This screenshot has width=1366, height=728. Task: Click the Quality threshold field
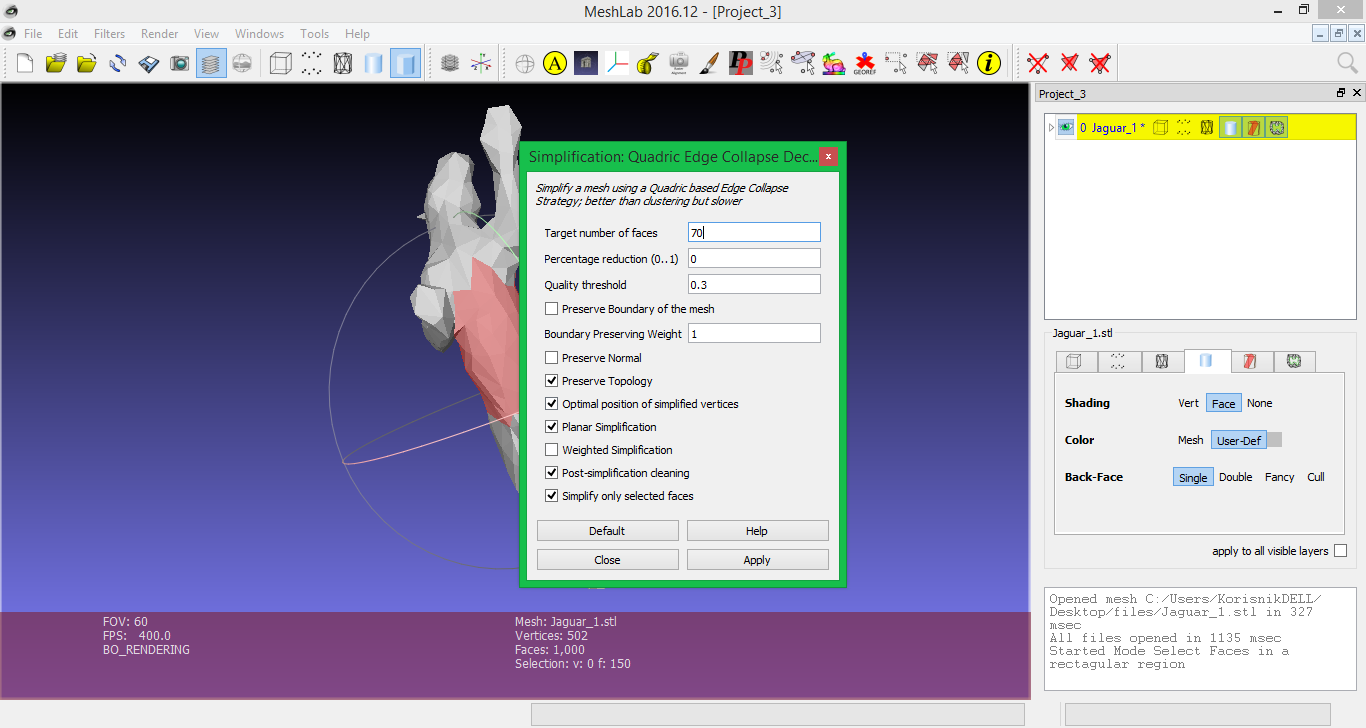[x=754, y=284]
